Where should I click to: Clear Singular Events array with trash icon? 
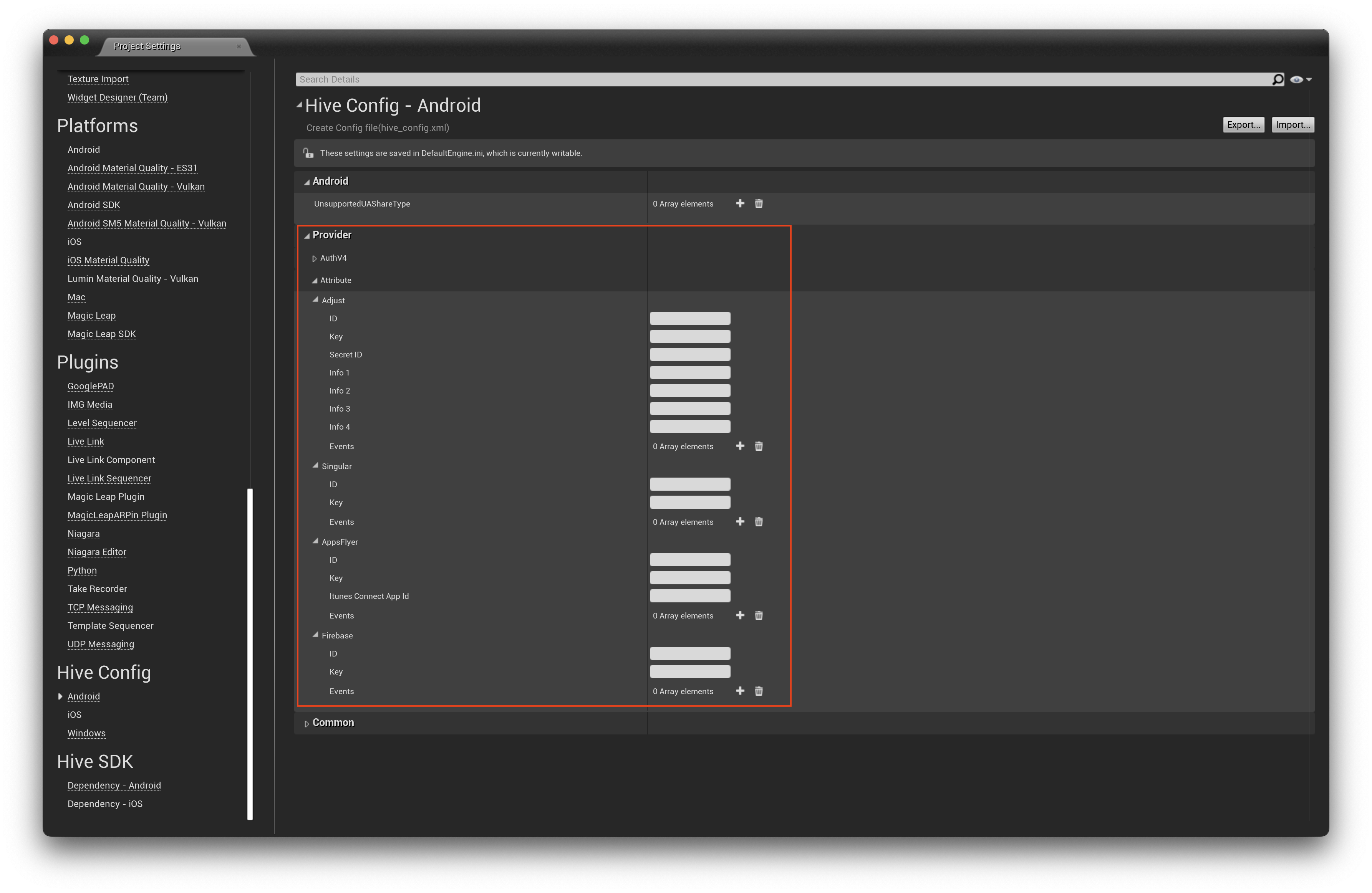click(x=759, y=521)
